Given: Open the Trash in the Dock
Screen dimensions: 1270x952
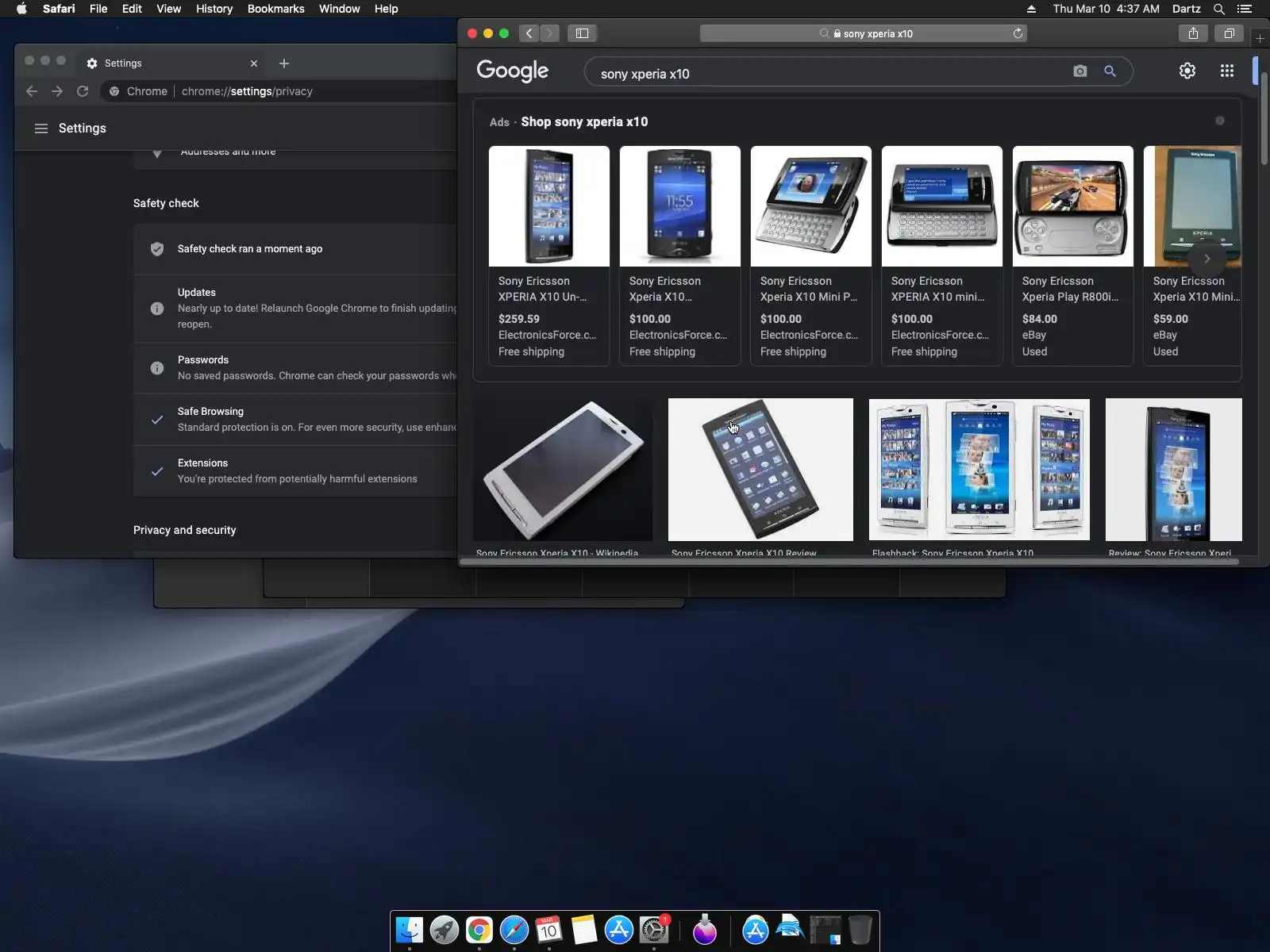Looking at the screenshot, I should coord(860,930).
